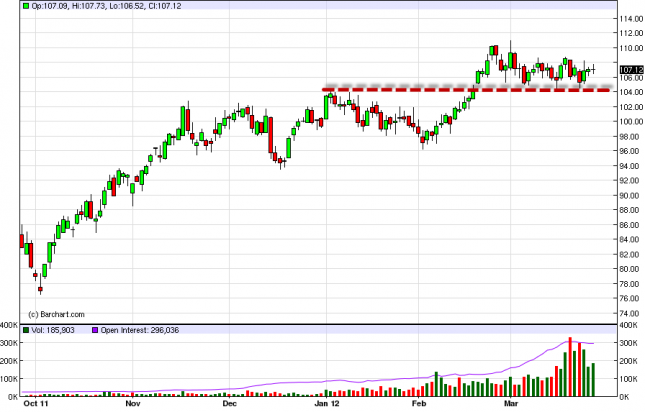Click the 98.00 price axis label
This screenshot has width=645, height=412.
click(x=631, y=137)
